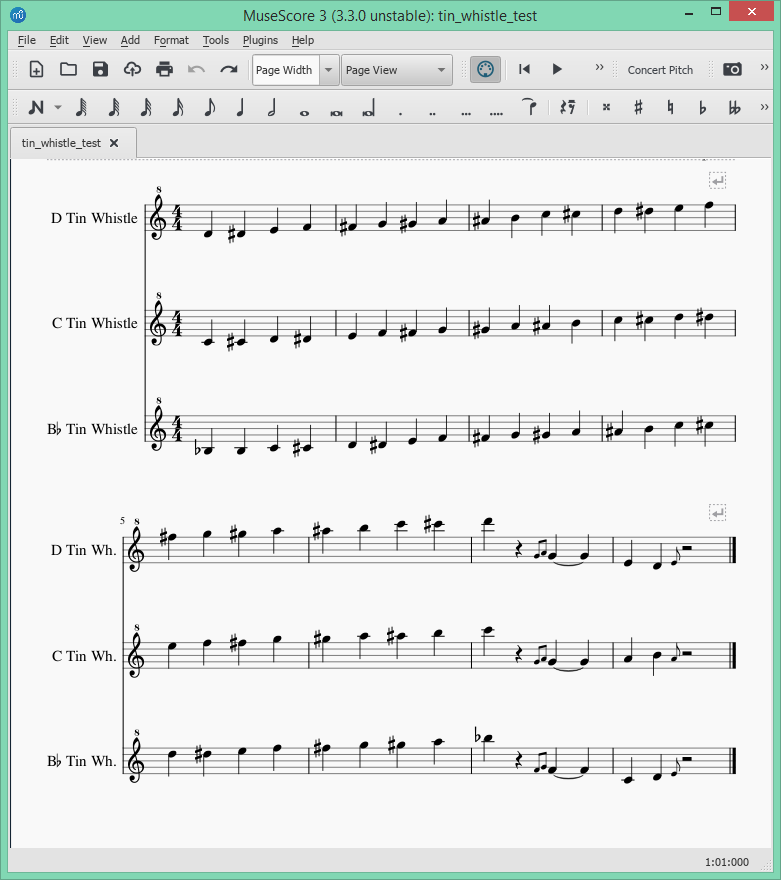This screenshot has height=880, width=781.
Task: Upload score to cloud icon
Action: tap(132, 70)
